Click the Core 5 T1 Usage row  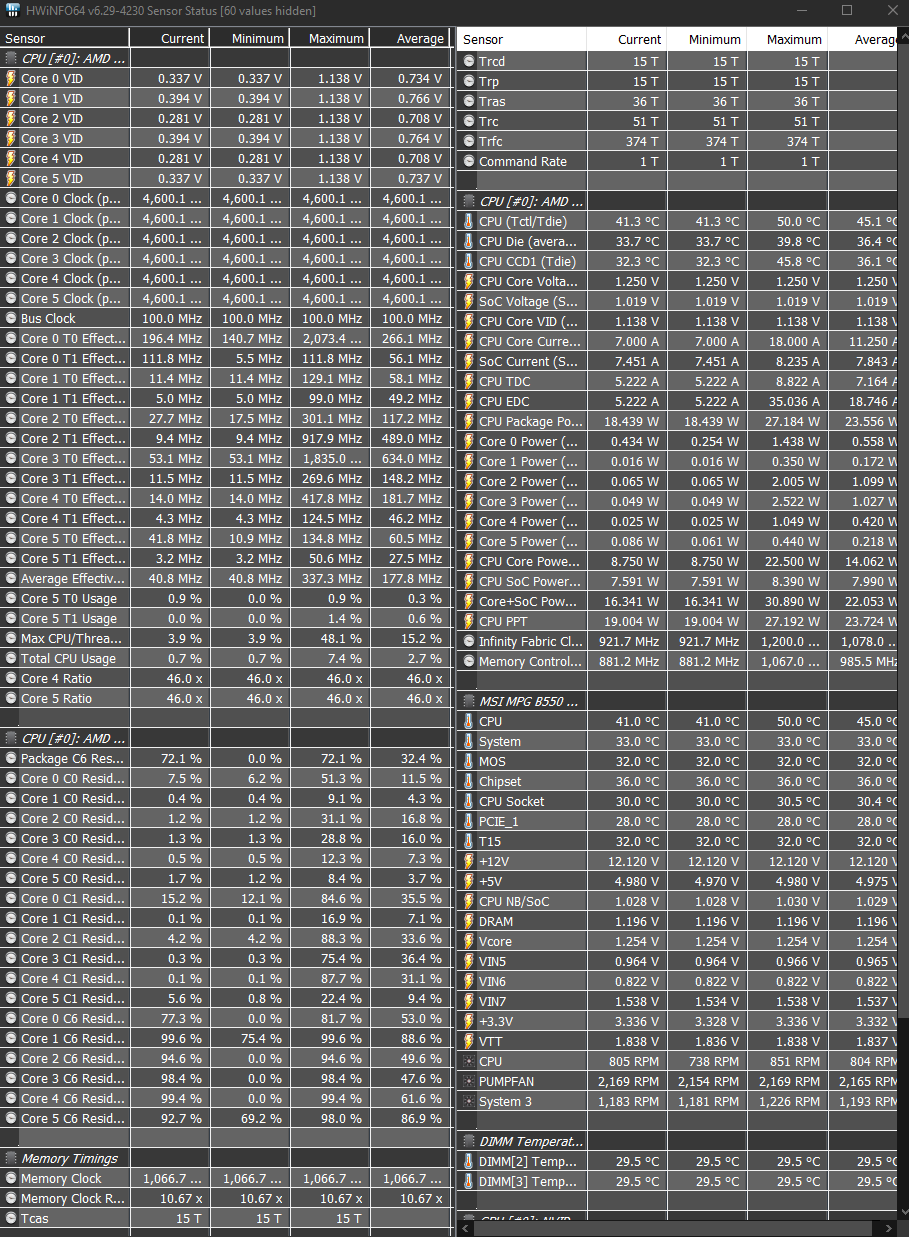(x=226, y=618)
